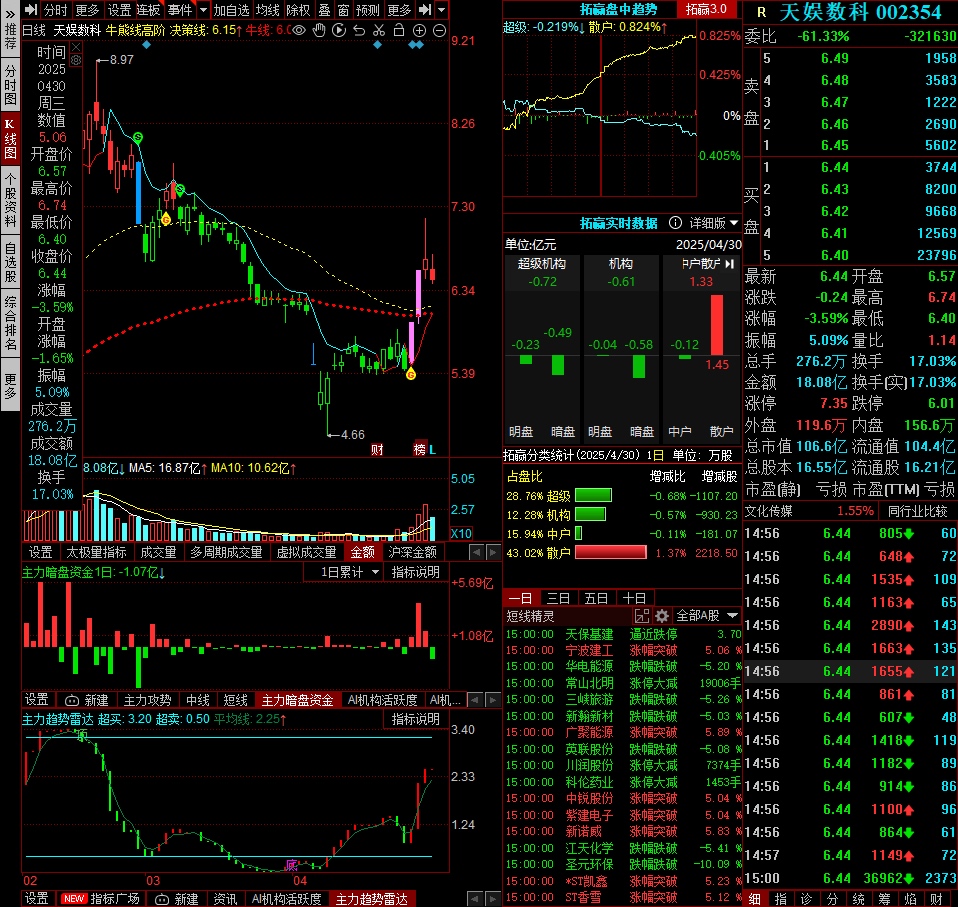
Task: Open the 自选股 sidebar tab
Action: tap(10, 262)
